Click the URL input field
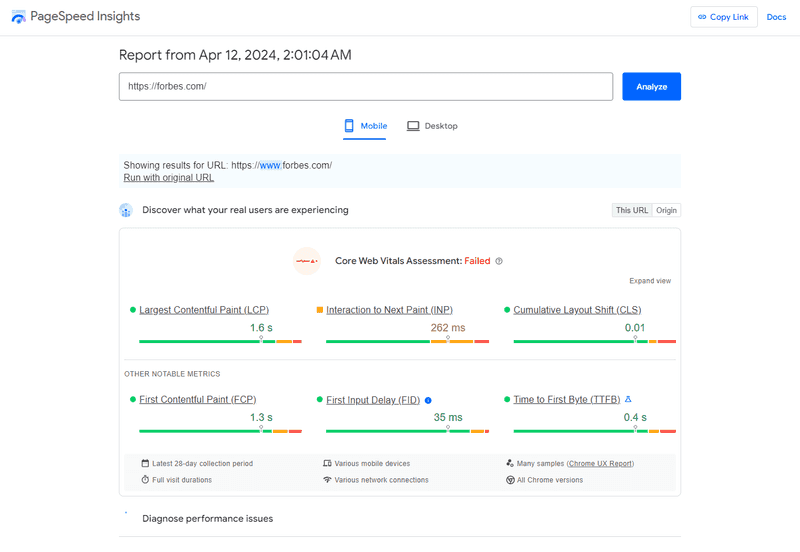The width and height of the screenshot is (800, 552). click(366, 87)
